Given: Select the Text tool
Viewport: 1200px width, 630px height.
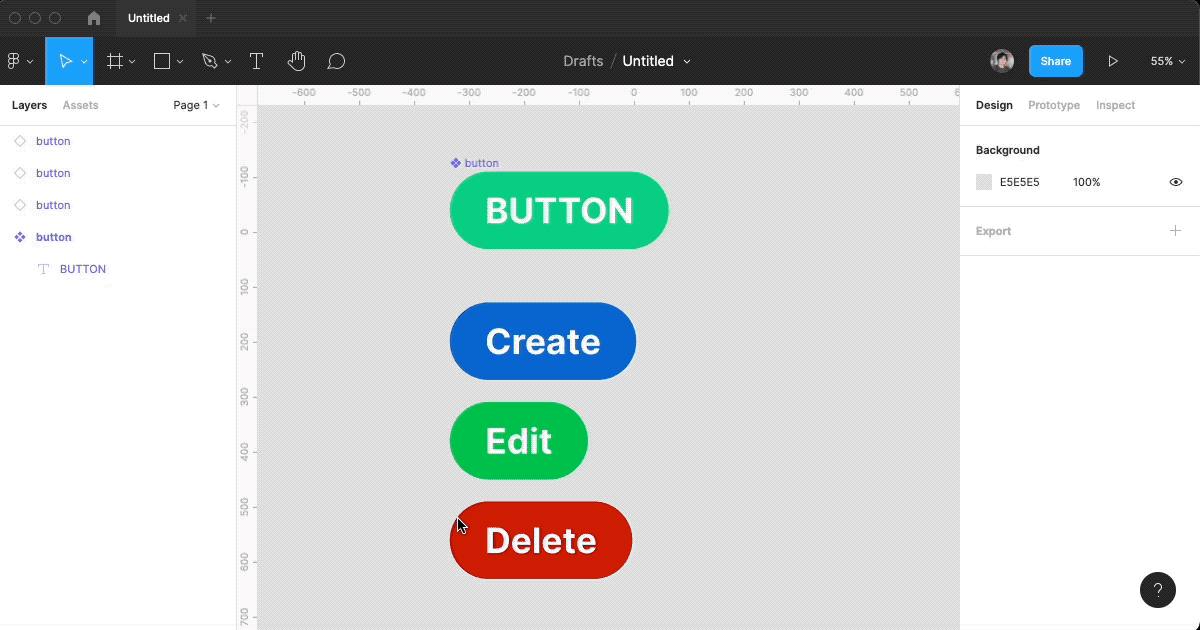Looking at the screenshot, I should click(256, 60).
